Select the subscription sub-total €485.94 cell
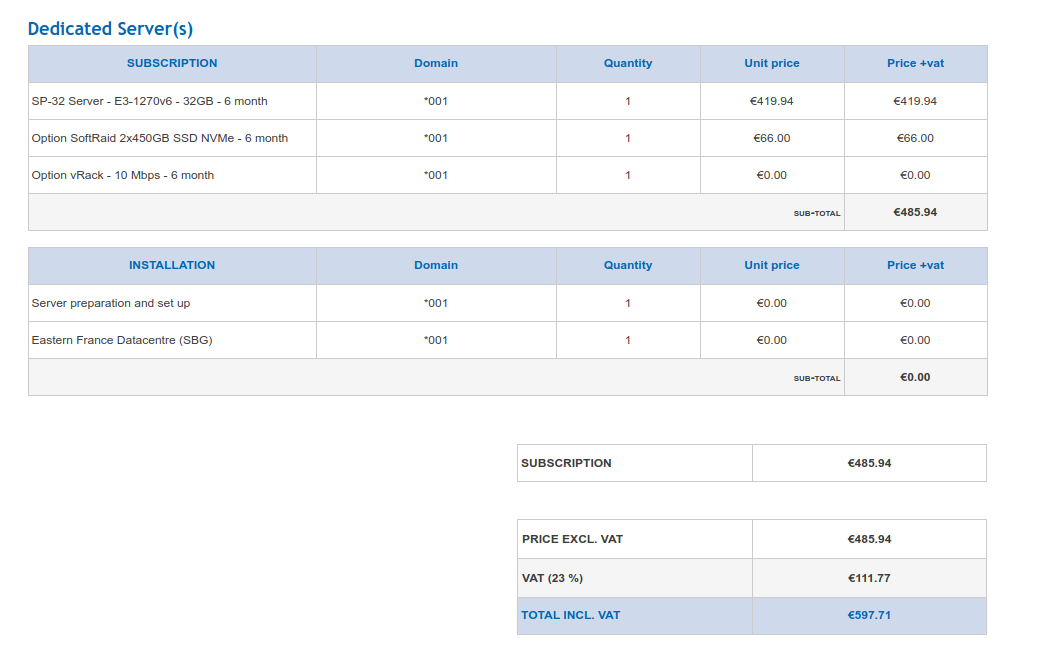Screen dimensions: 1049x668 tap(915, 212)
